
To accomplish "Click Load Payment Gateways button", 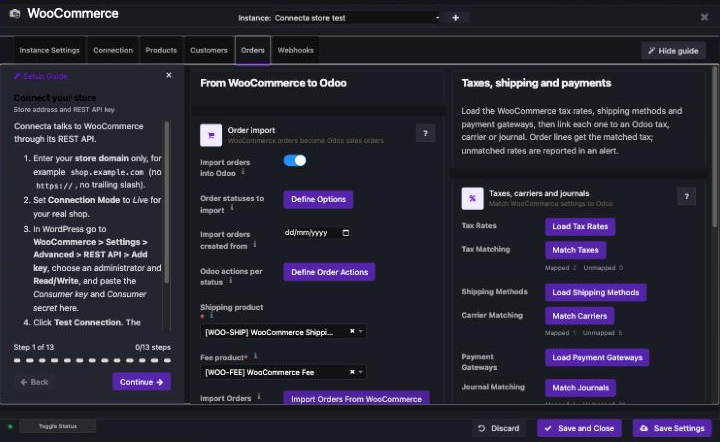I will [x=597, y=358].
